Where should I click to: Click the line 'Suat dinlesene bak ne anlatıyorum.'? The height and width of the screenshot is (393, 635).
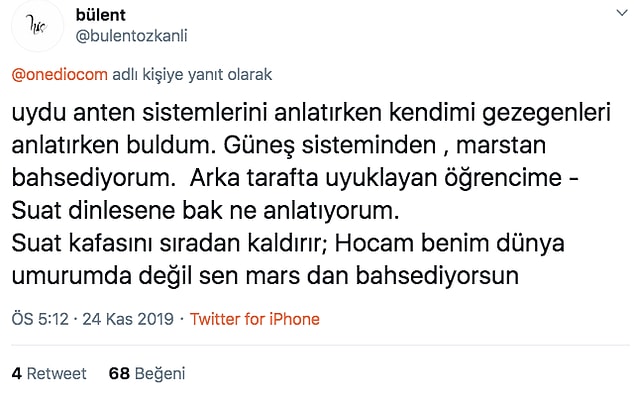click(205, 211)
